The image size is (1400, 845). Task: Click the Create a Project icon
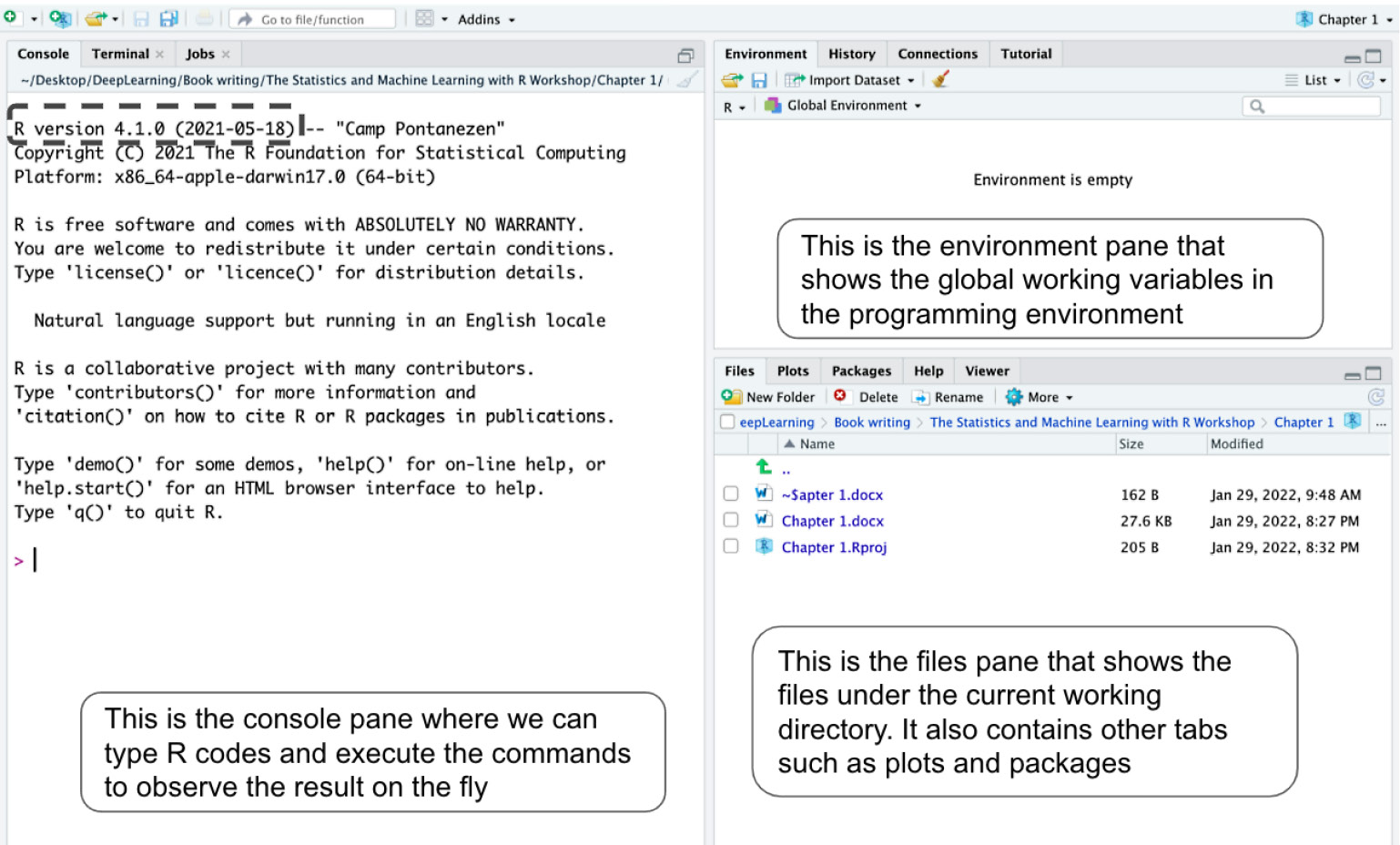tap(60, 18)
